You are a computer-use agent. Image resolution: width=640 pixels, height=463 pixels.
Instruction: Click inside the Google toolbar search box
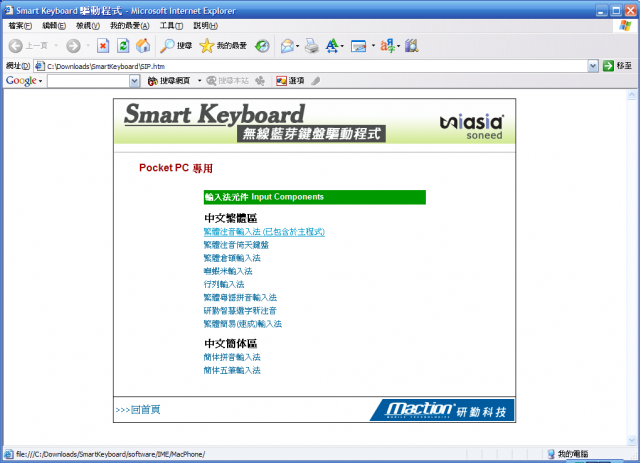click(x=89, y=81)
